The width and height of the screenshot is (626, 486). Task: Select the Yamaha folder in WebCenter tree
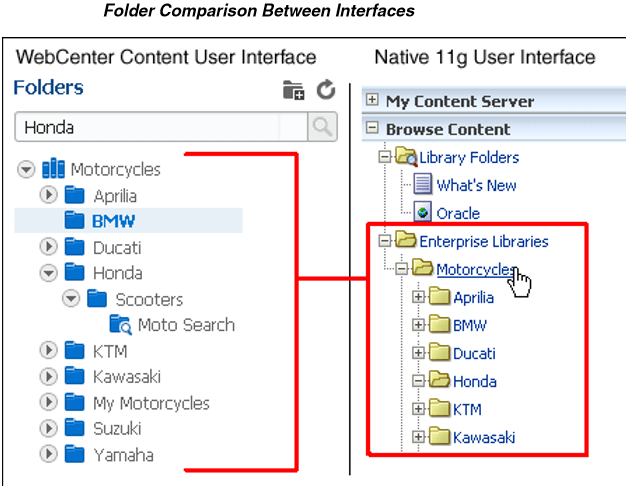(x=123, y=455)
